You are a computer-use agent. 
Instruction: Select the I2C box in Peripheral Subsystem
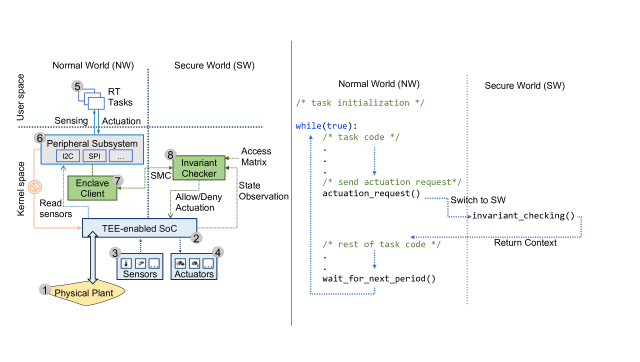coord(68,156)
